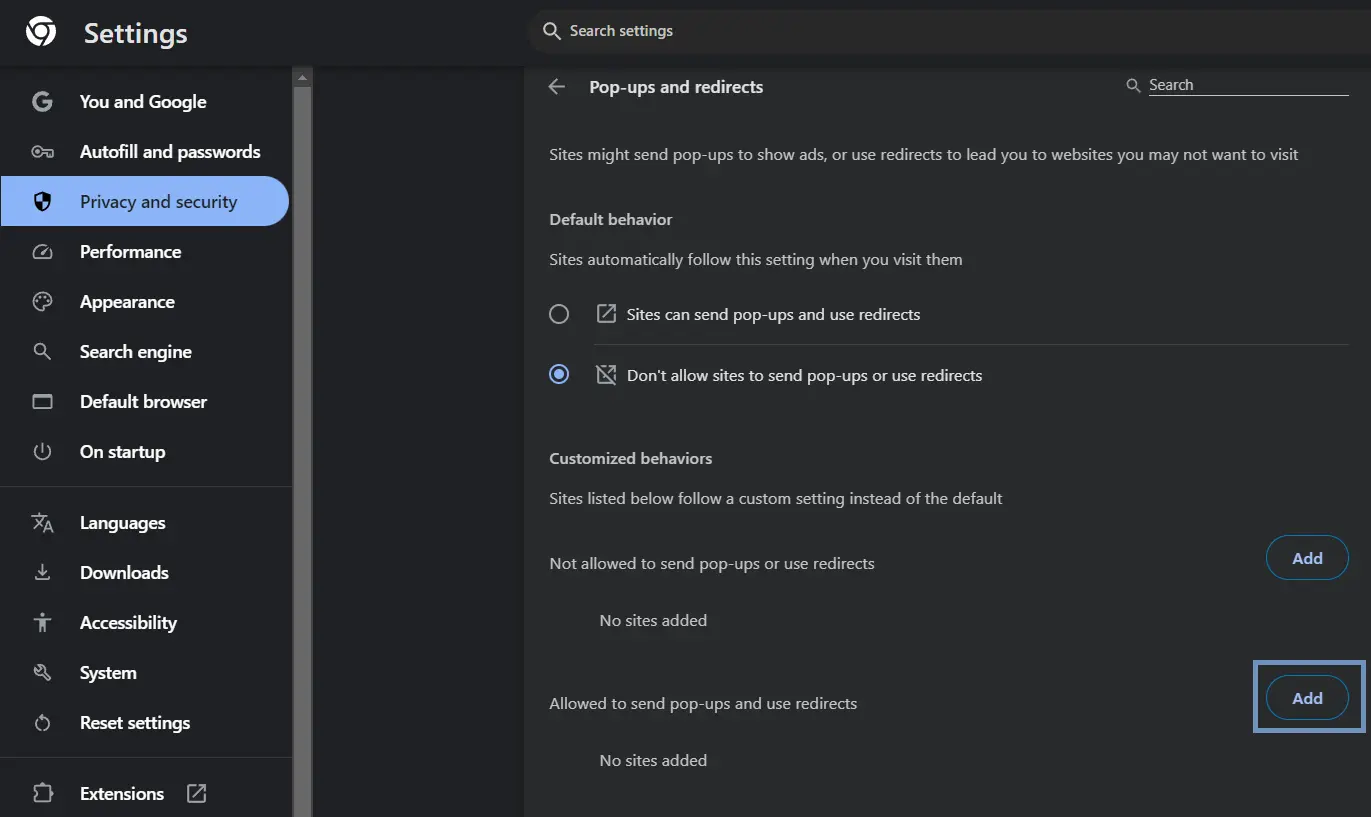Go to Search engine settings
Screen dimensions: 1371x817
(135, 352)
